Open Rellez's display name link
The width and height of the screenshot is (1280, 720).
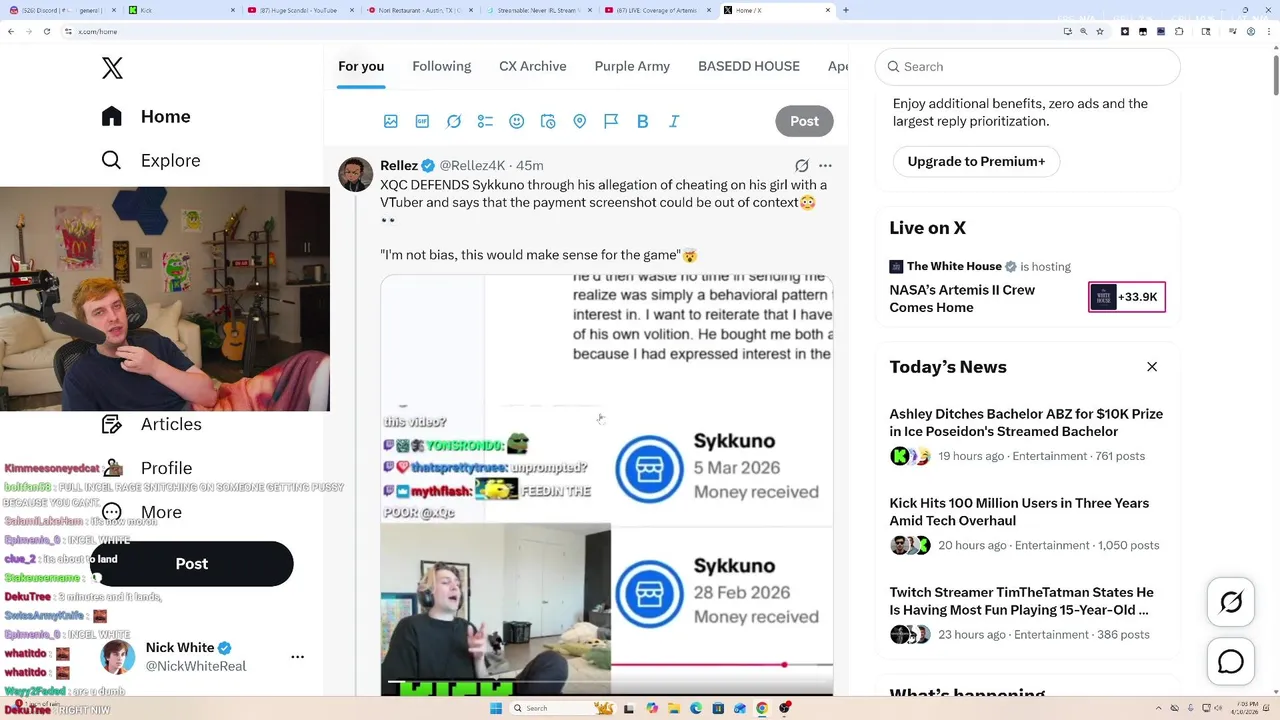coord(399,165)
